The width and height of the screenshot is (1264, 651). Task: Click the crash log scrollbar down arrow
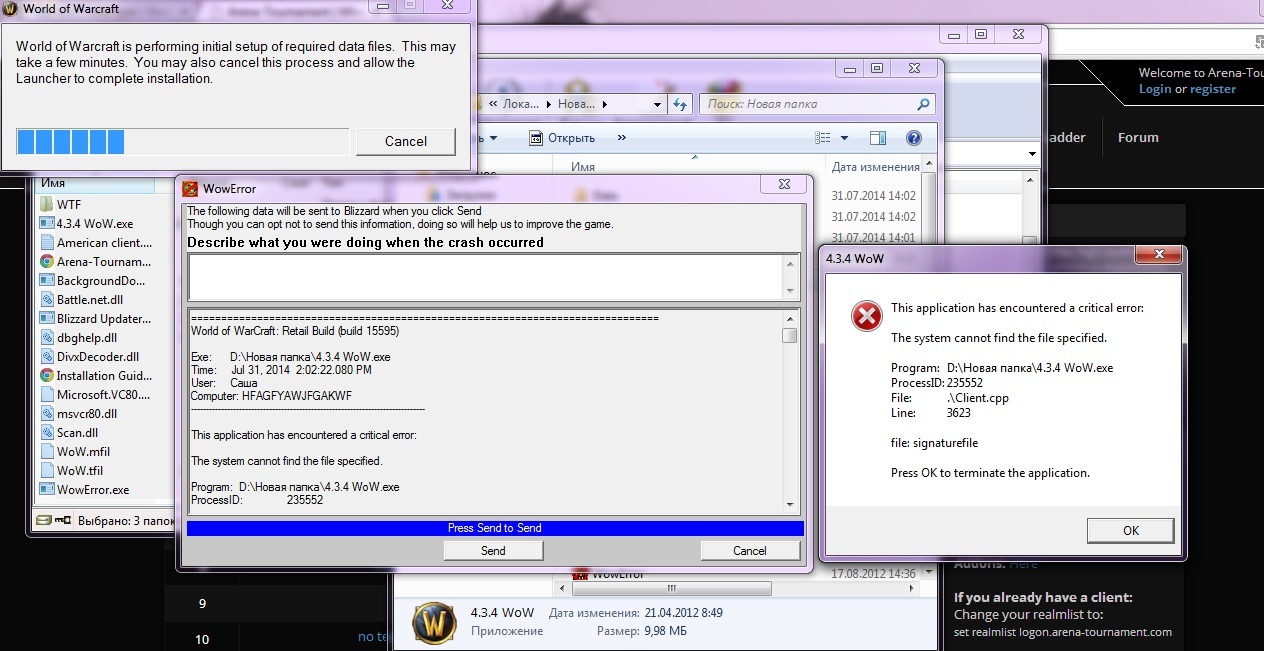[x=790, y=505]
